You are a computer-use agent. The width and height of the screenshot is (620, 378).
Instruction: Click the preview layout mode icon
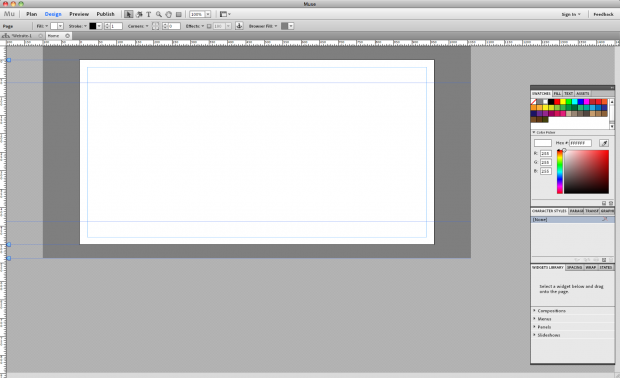223,14
